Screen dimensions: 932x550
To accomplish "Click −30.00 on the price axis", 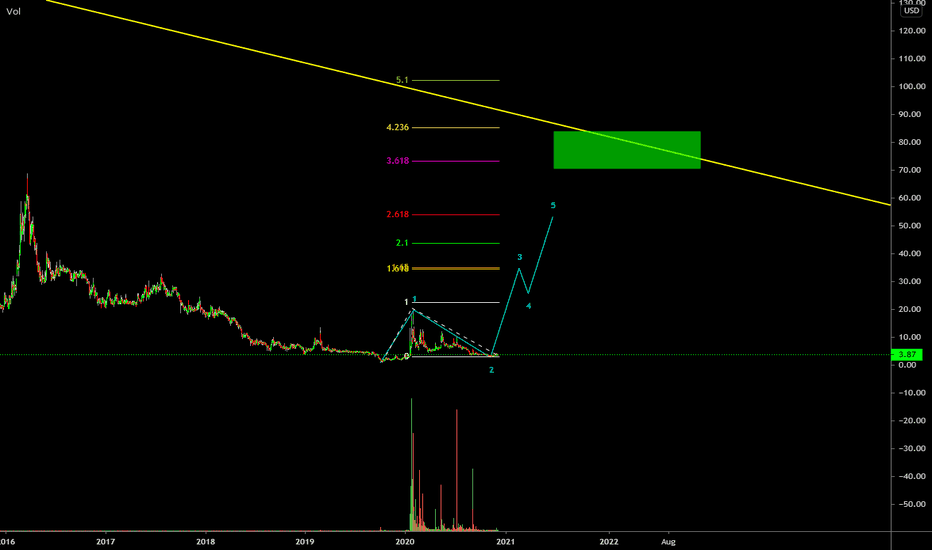I will click(912, 448).
